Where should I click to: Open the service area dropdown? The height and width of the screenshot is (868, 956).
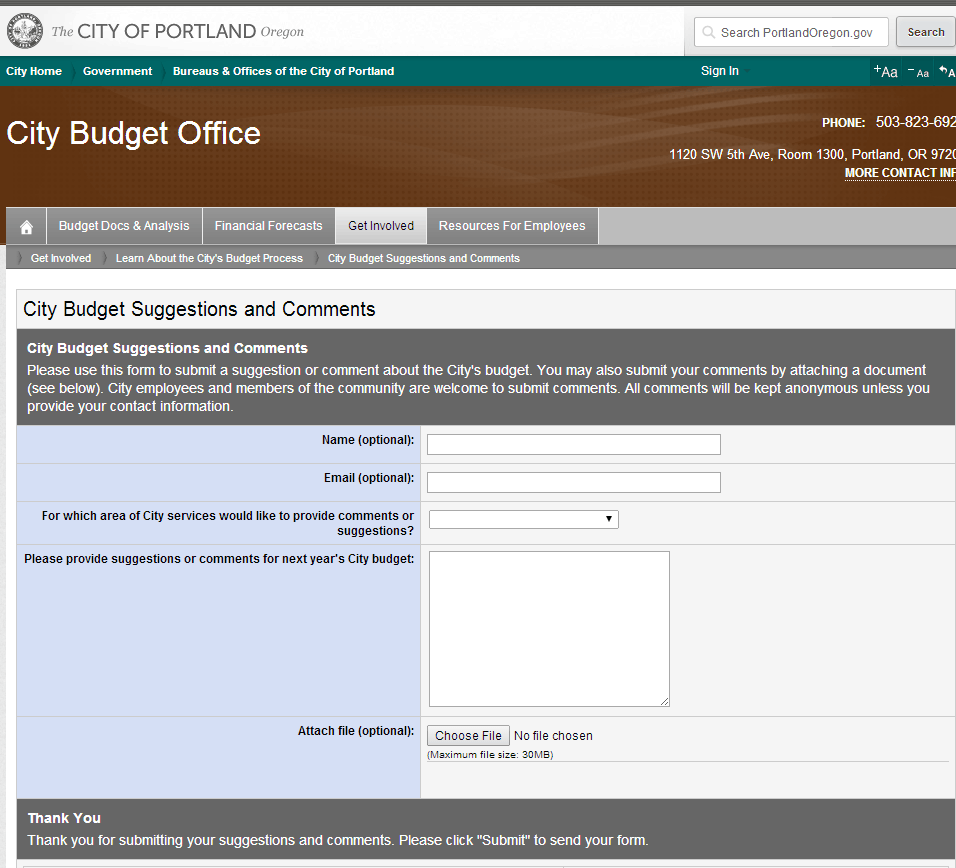(524, 519)
